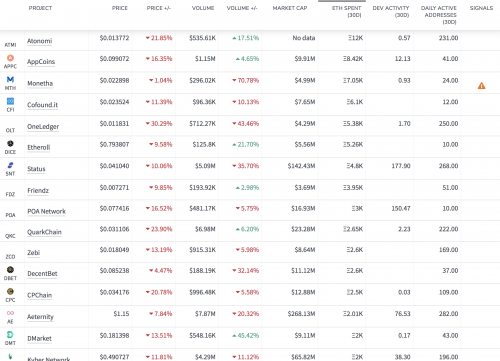Open the AppCoins project link
The width and height of the screenshot is (500, 361).
tap(41, 62)
